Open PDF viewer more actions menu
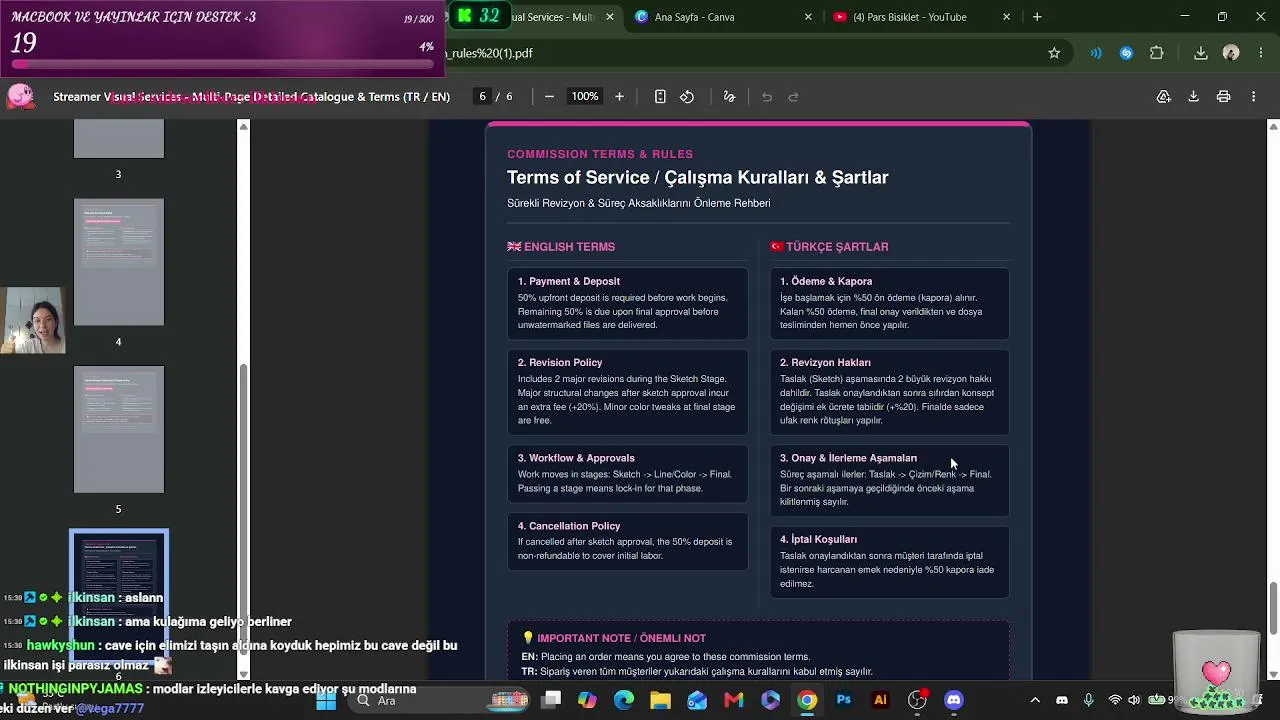 [x=1253, y=97]
